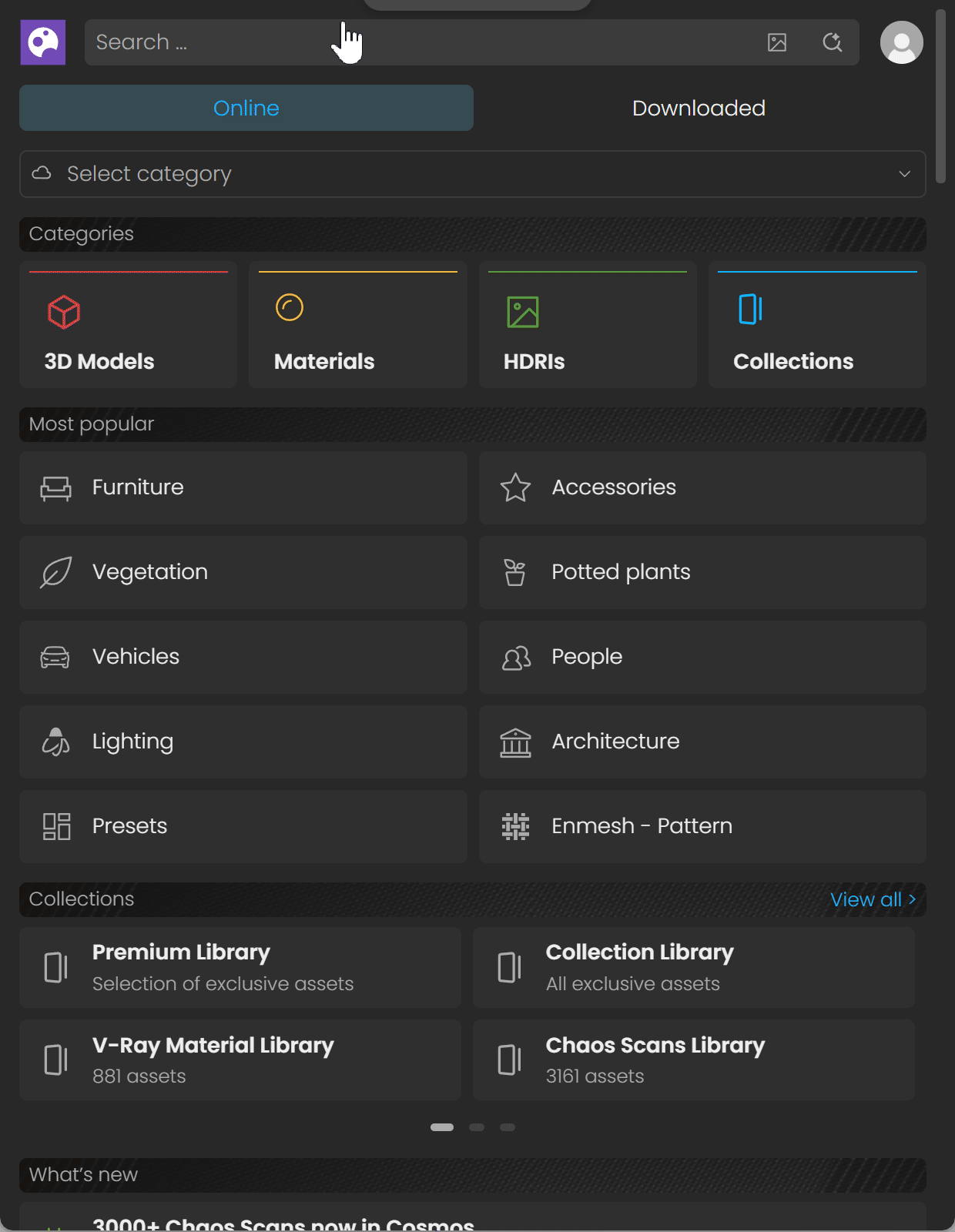Open 3000+ Chaos Scans news item
This screenshot has width=955, height=1232.
pos(473,1217)
